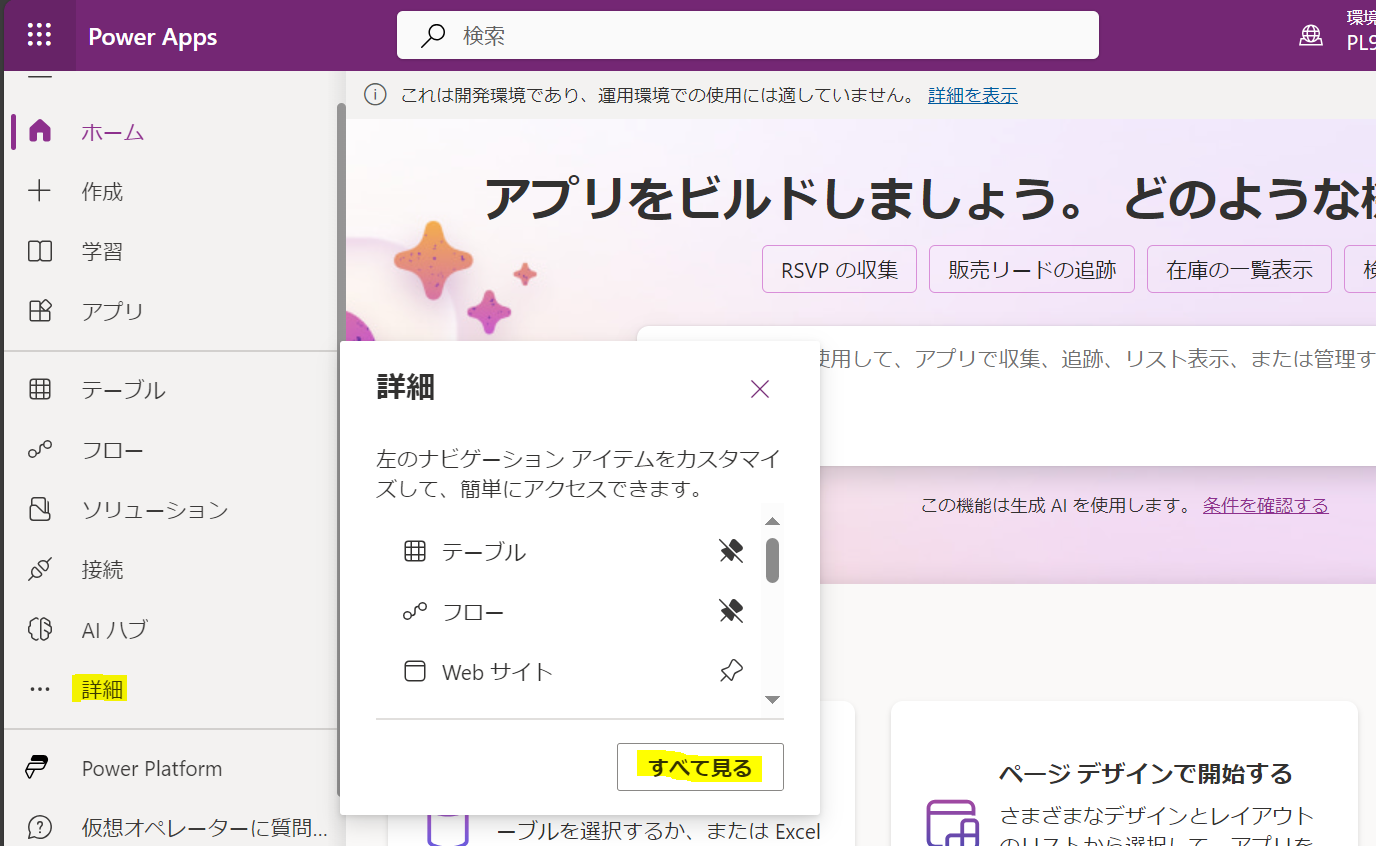Viewport: 1376px width, 846px height.
Task: Click the Power Apps title in the header
Action: [x=153, y=37]
